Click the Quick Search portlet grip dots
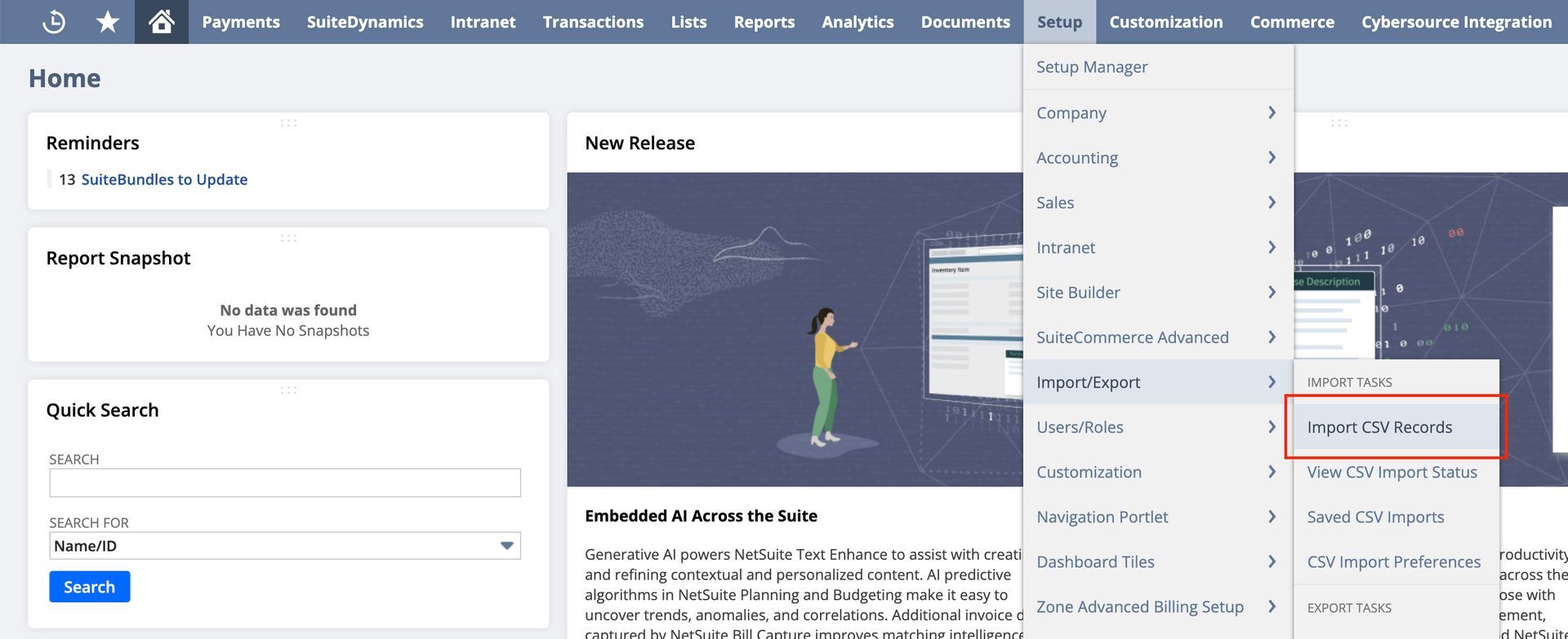 pos(288,390)
